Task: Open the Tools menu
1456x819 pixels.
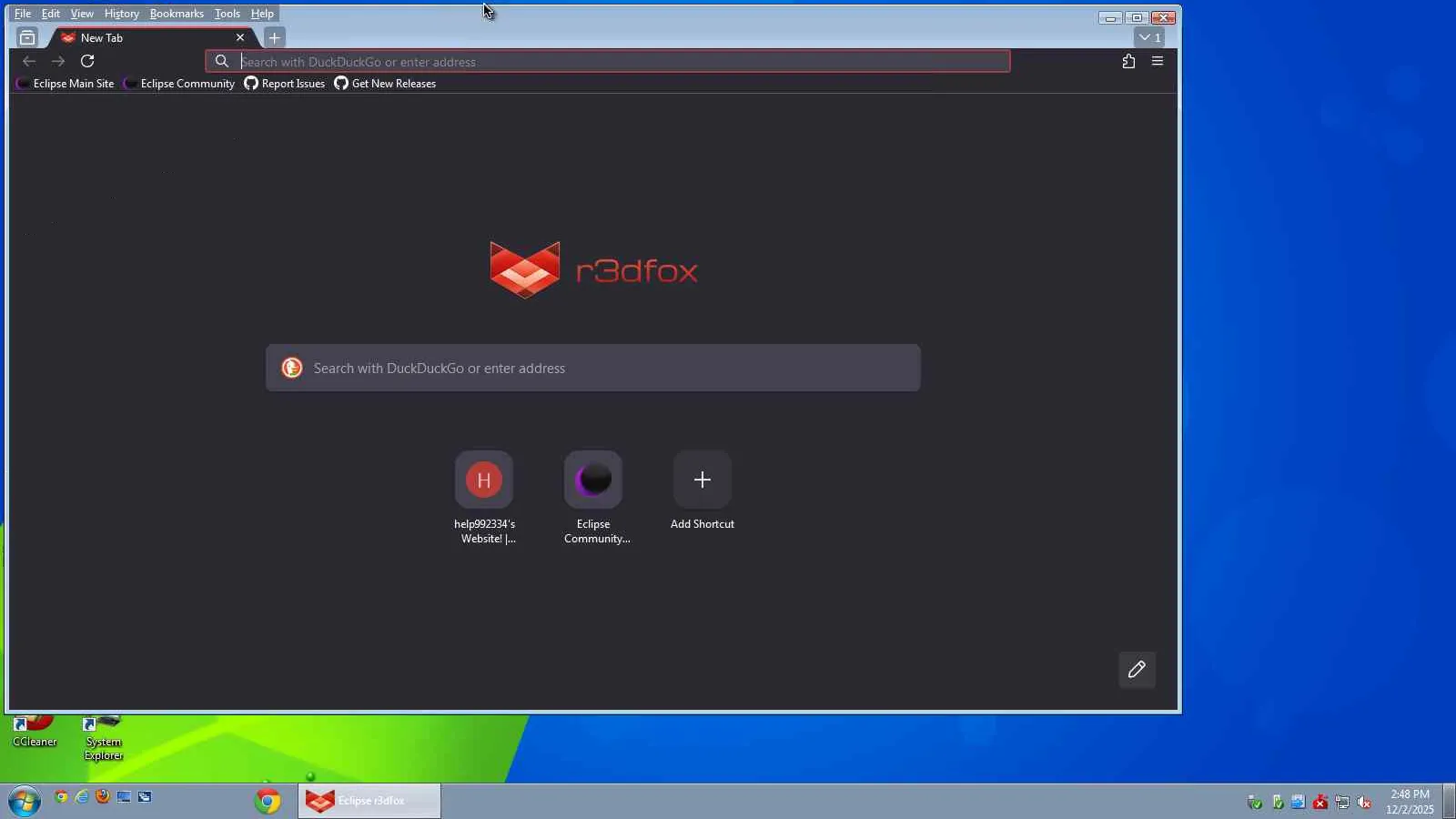Action: point(227,14)
